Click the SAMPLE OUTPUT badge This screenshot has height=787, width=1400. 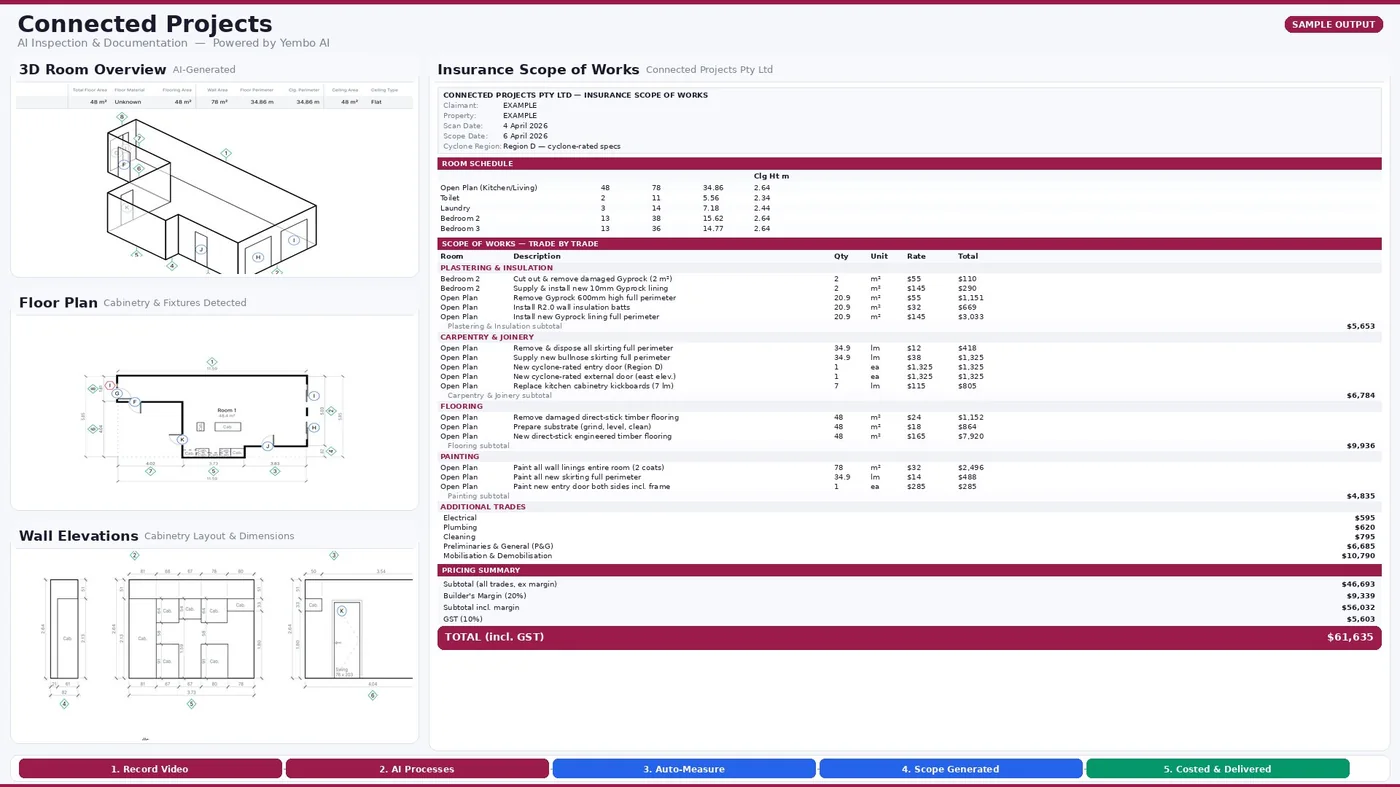tap(1334, 25)
